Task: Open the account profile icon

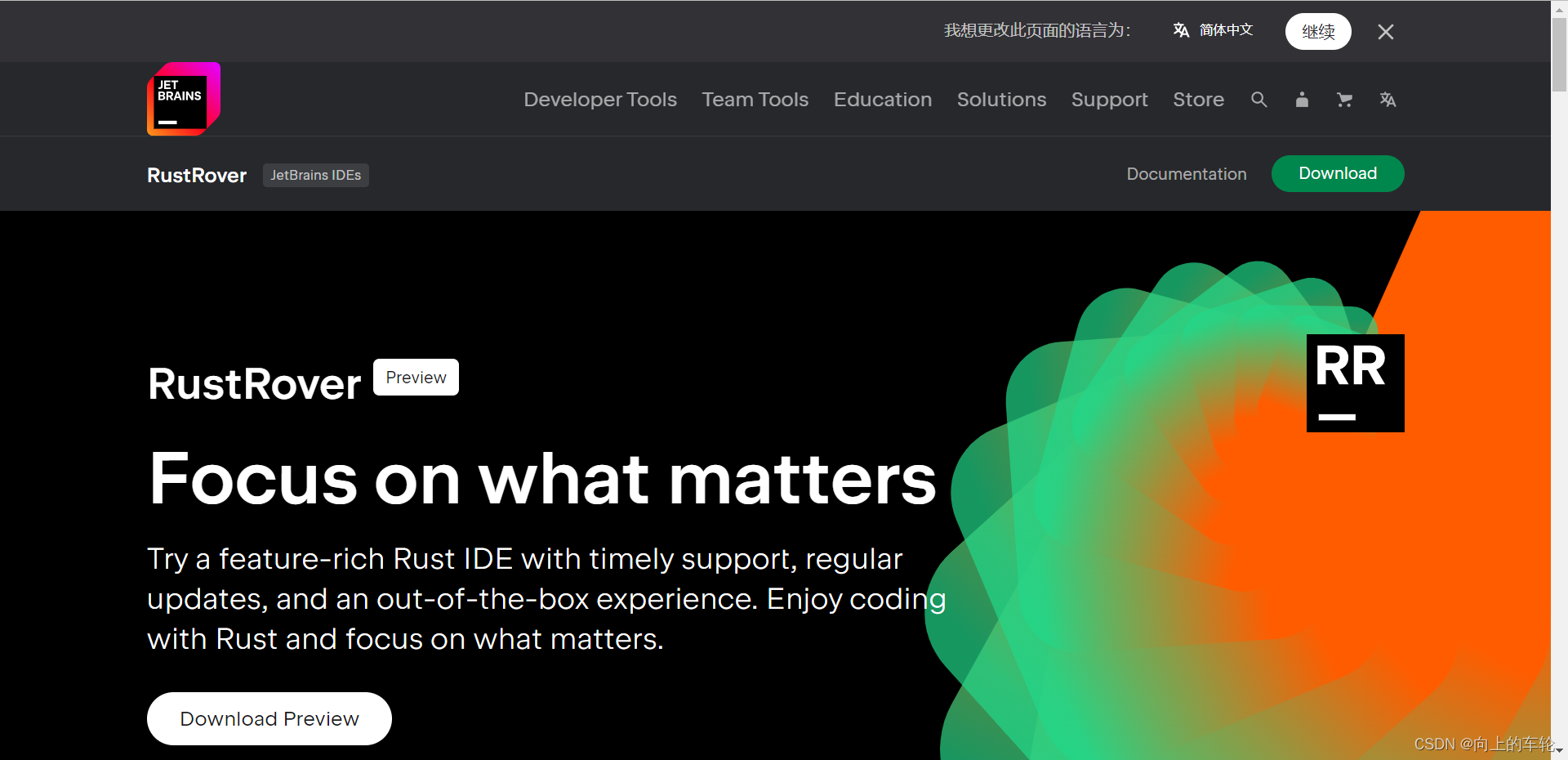Action: coord(1302,100)
